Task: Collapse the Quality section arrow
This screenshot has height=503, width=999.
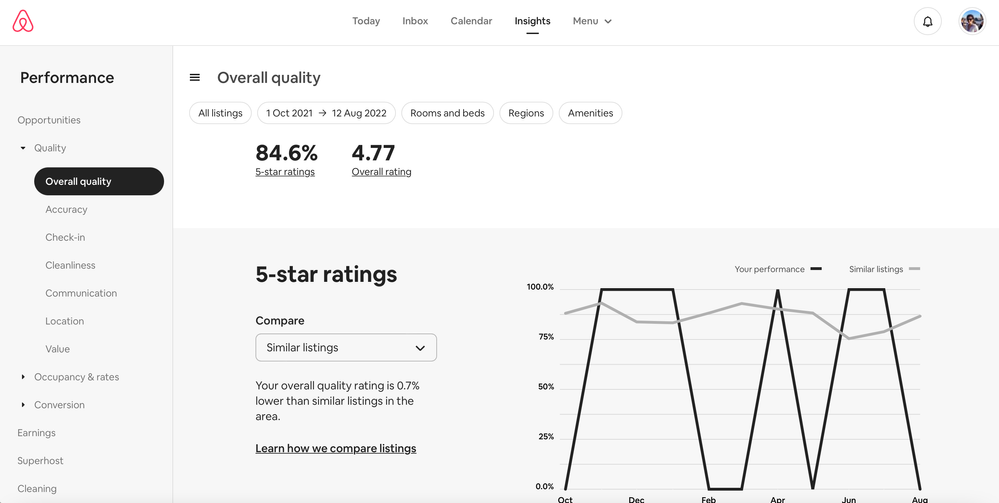Action: (23, 148)
